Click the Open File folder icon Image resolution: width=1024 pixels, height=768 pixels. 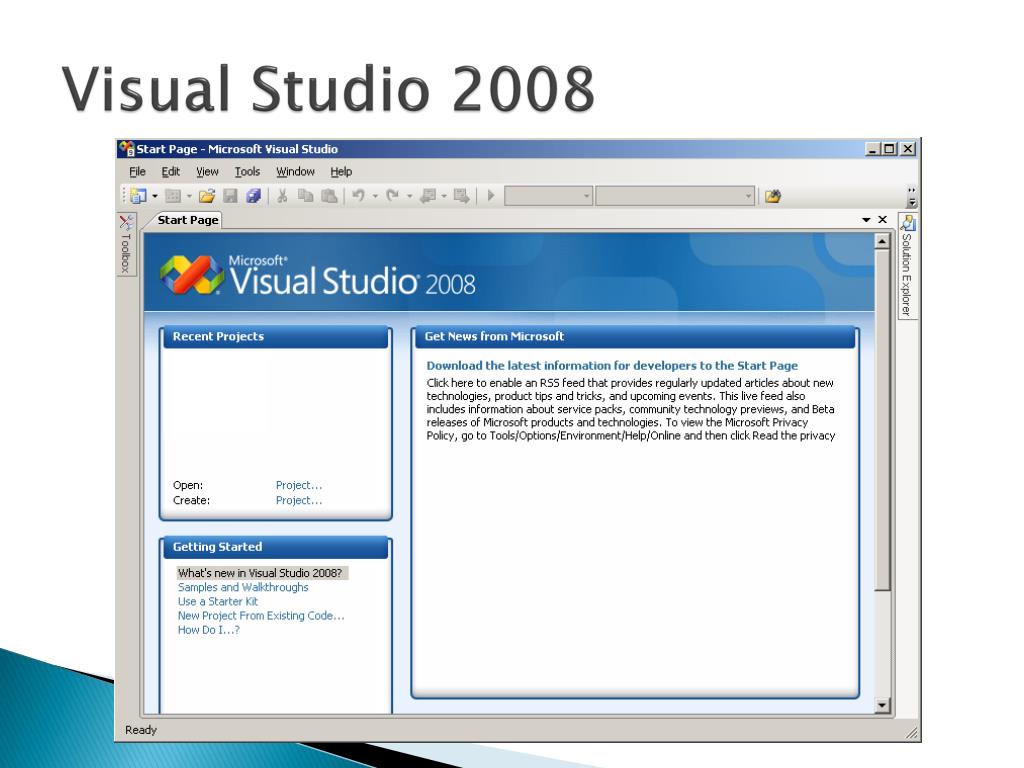(207, 196)
